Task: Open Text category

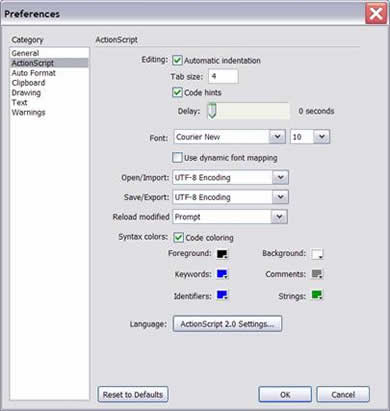Action: [x=49, y=102]
